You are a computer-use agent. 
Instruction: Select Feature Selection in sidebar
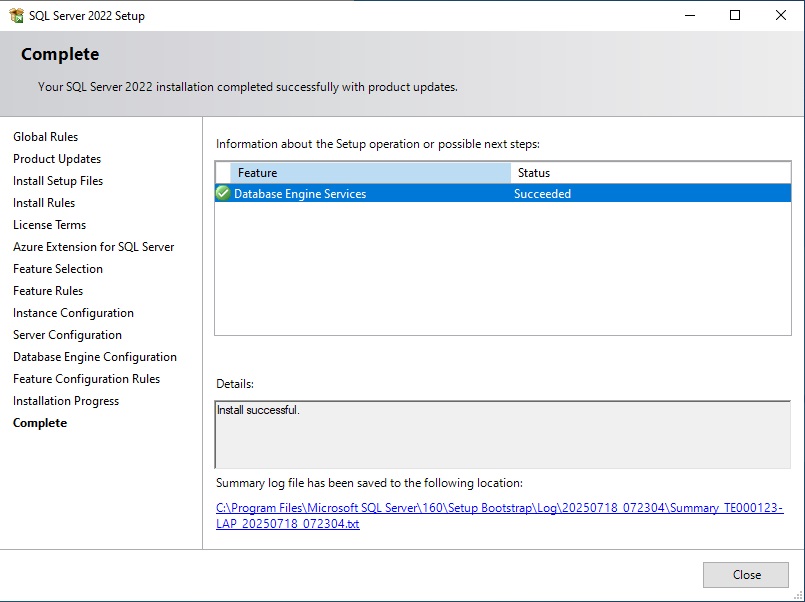[x=58, y=269]
